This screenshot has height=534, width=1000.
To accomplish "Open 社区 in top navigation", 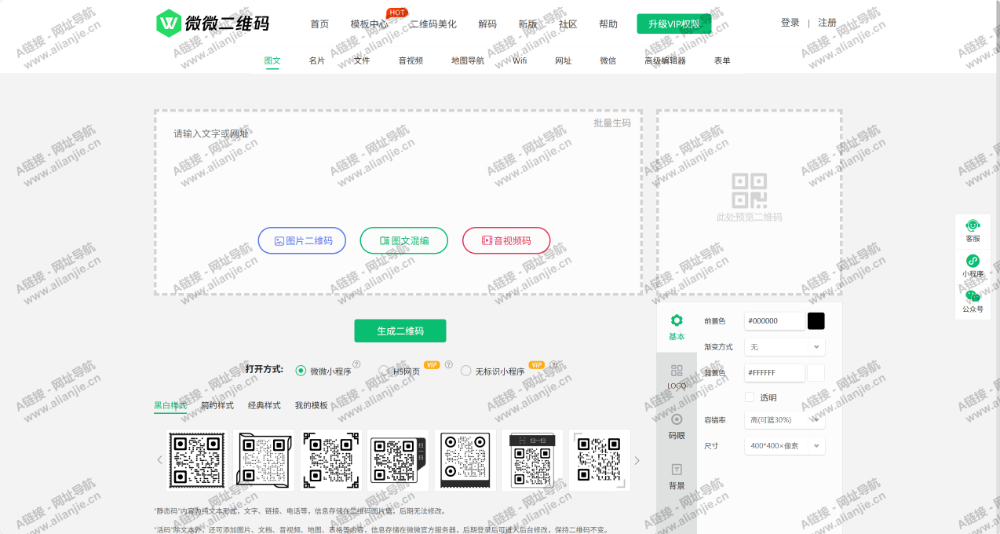I will point(568,24).
